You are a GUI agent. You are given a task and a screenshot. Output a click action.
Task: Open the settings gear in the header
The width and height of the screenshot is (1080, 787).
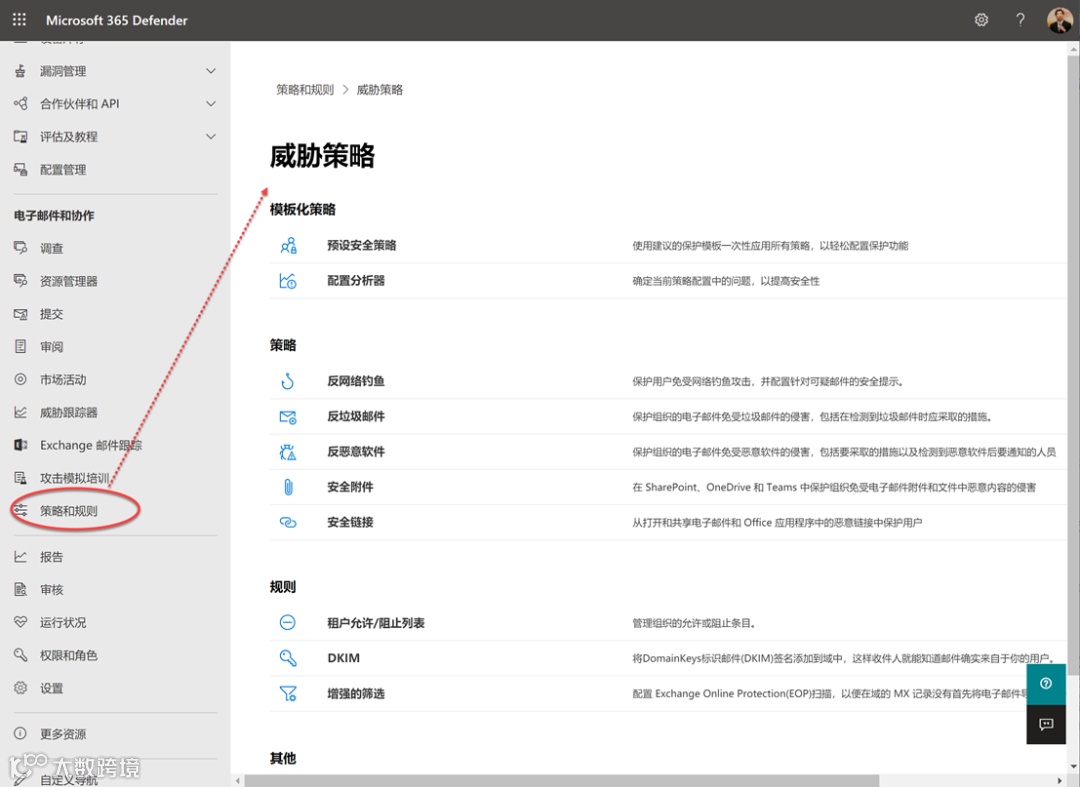pyautogui.click(x=982, y=20)
